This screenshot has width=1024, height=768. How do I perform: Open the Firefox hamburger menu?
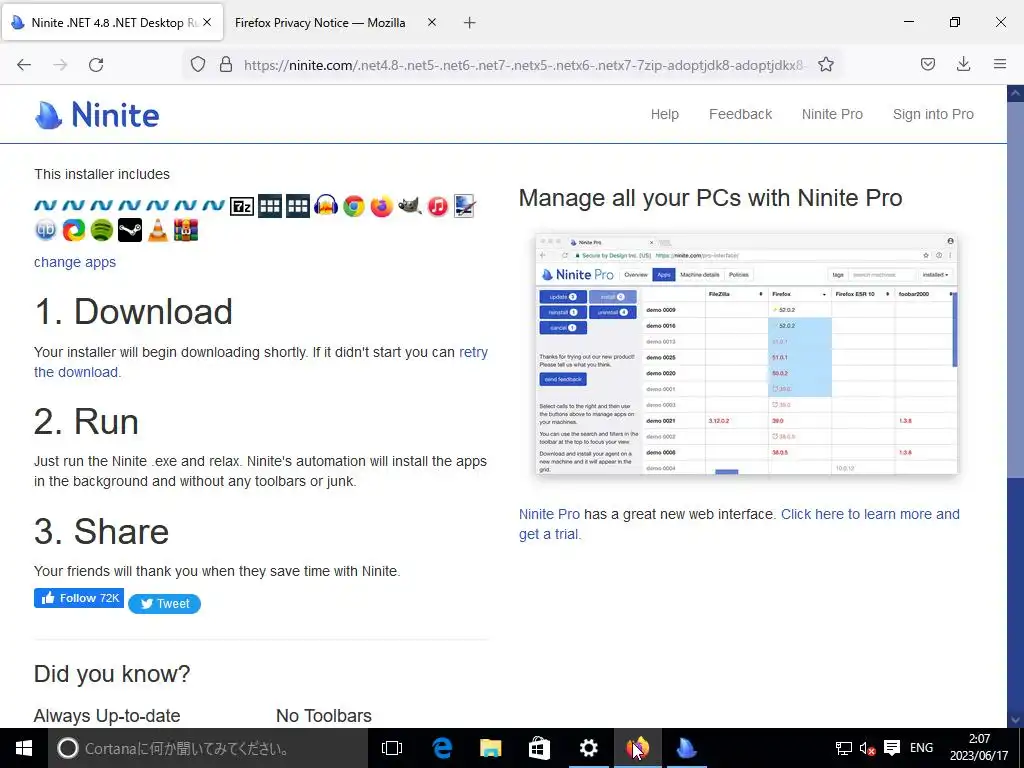point(1000,65)
